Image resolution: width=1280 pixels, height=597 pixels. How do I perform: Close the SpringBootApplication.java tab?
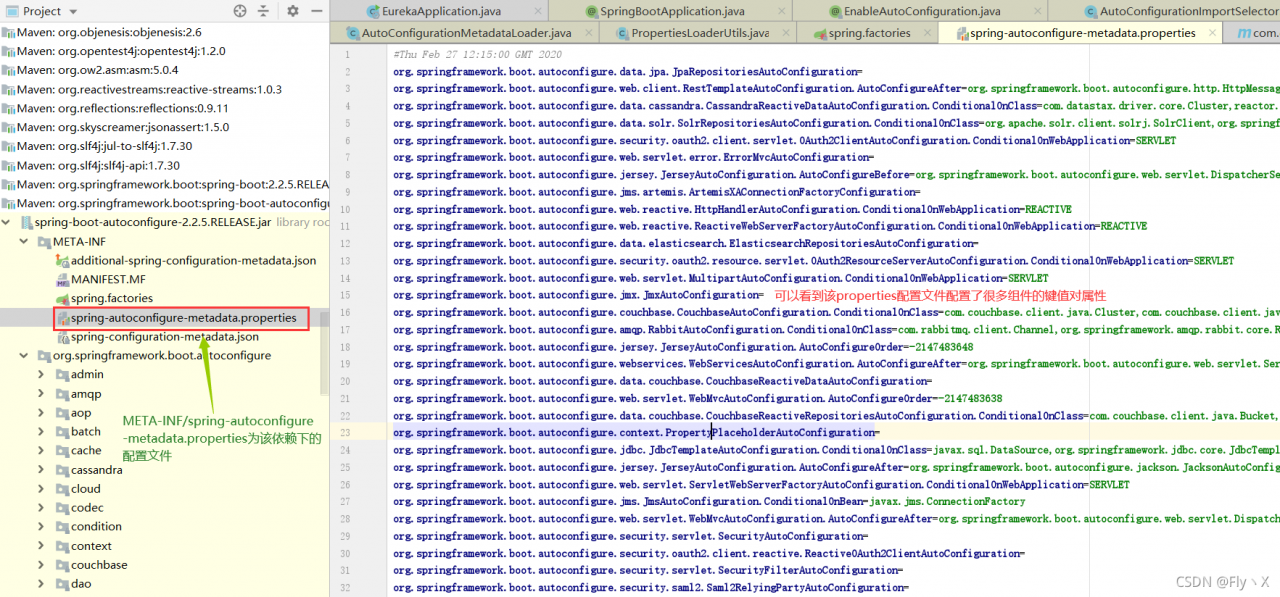coord(783,11)
